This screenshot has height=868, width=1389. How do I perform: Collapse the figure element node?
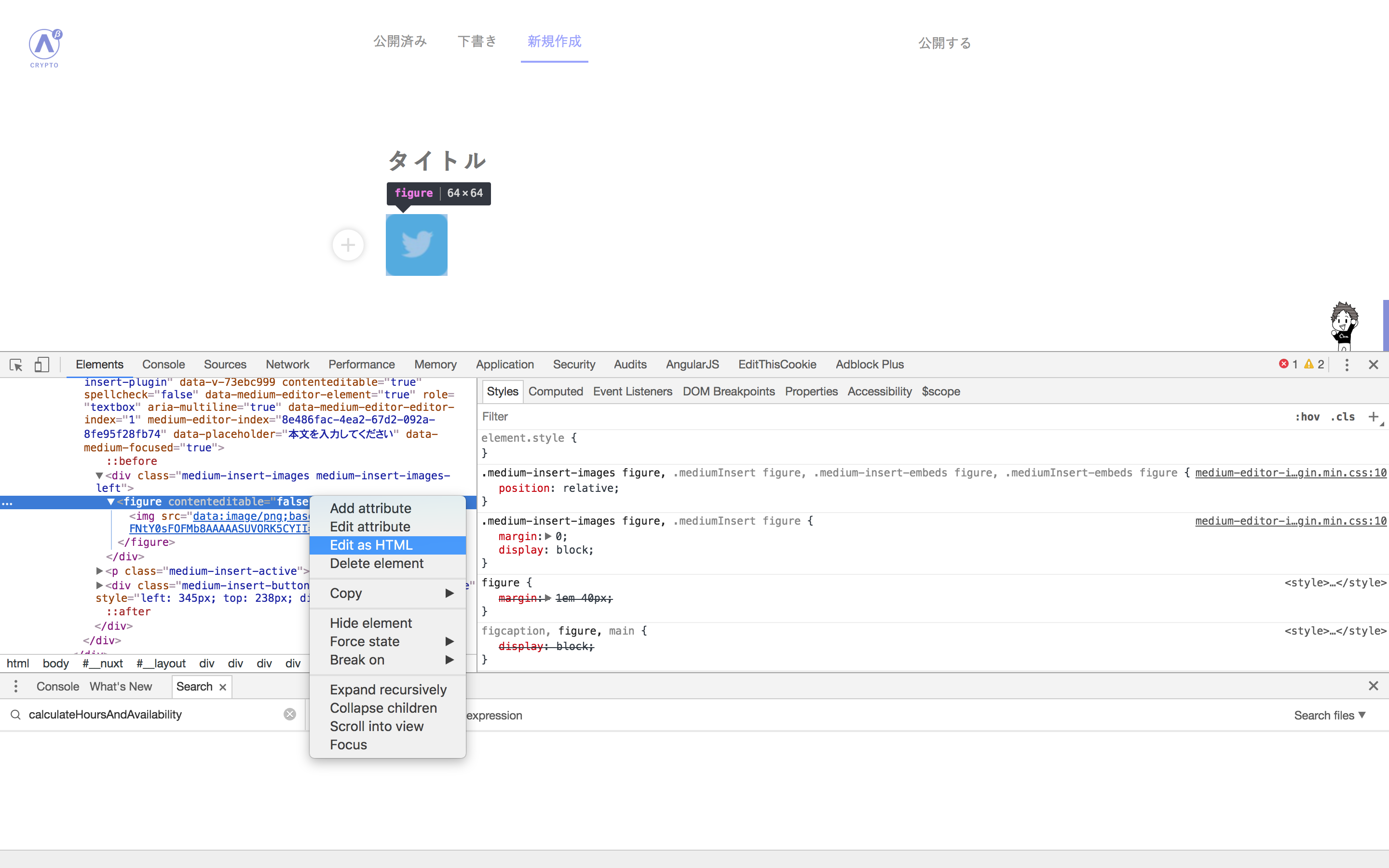tap(111, 502)
